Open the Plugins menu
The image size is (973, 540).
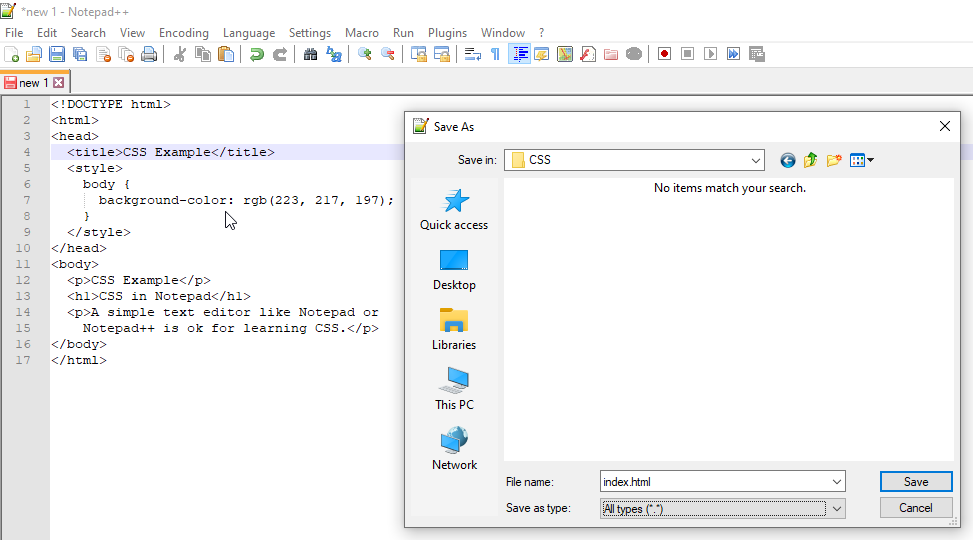pos(447,33)
